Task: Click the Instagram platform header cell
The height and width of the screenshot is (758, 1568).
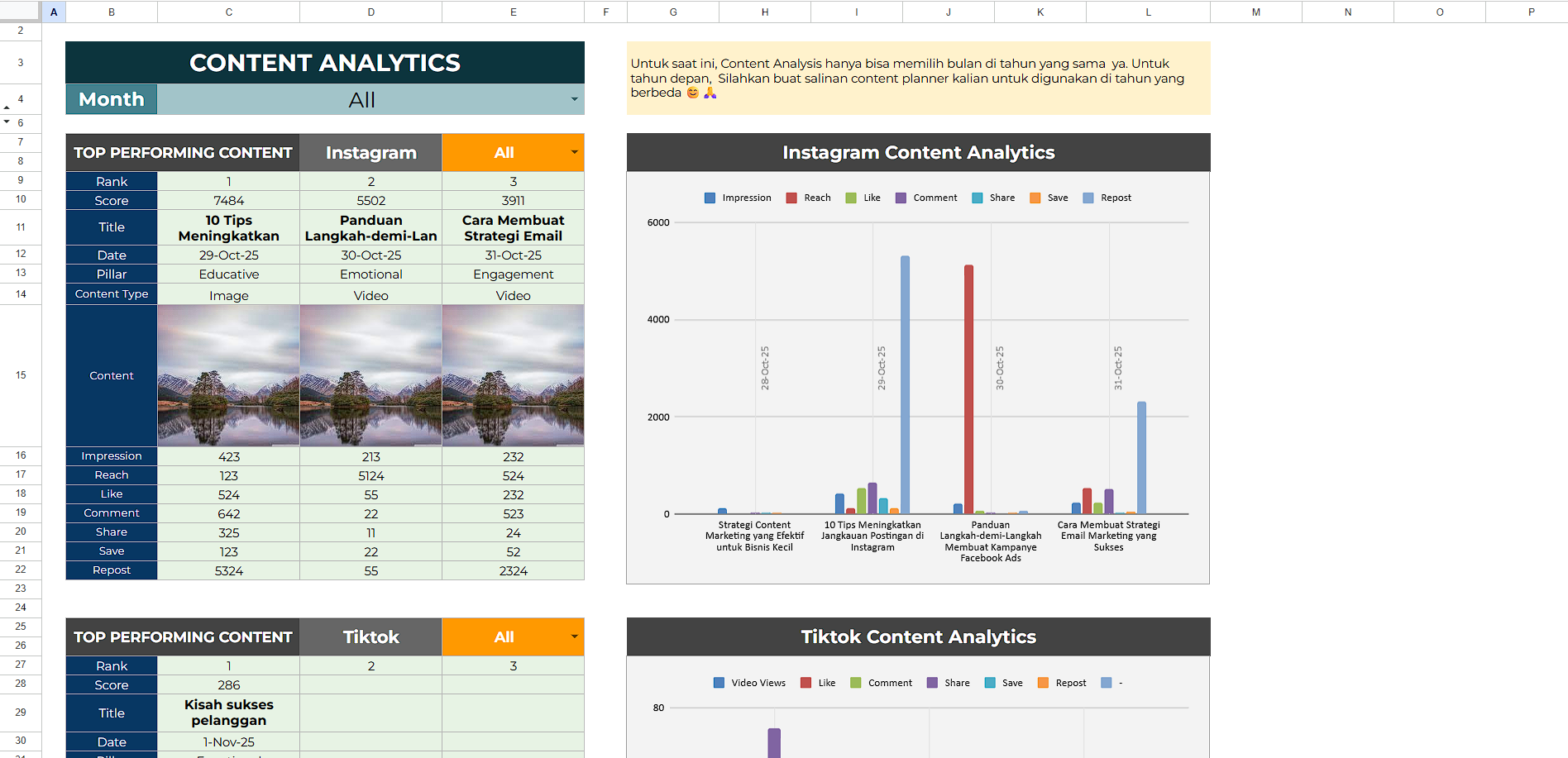Action: tap(371, 153)
